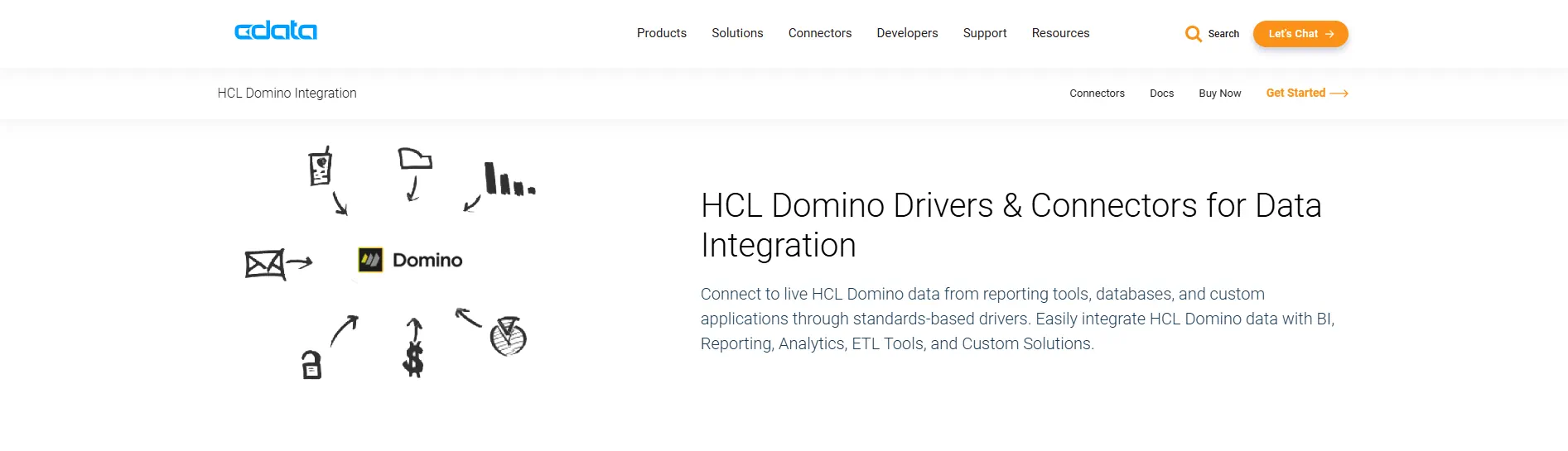Viewport: 1568px width, 451px height.
Task: Click the sketched folder icon
Action: click(414, 158)
